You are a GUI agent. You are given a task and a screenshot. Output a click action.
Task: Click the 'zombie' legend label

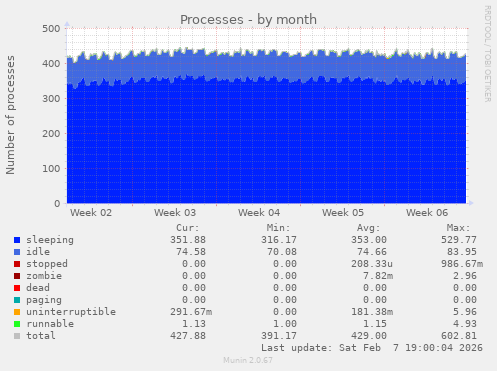click(x=44, y=276)
